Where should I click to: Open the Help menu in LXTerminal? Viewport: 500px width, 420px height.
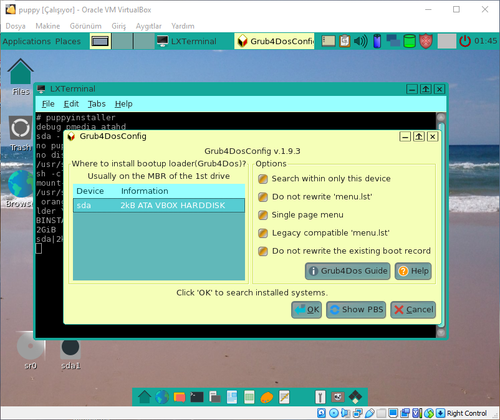point(124,104)
